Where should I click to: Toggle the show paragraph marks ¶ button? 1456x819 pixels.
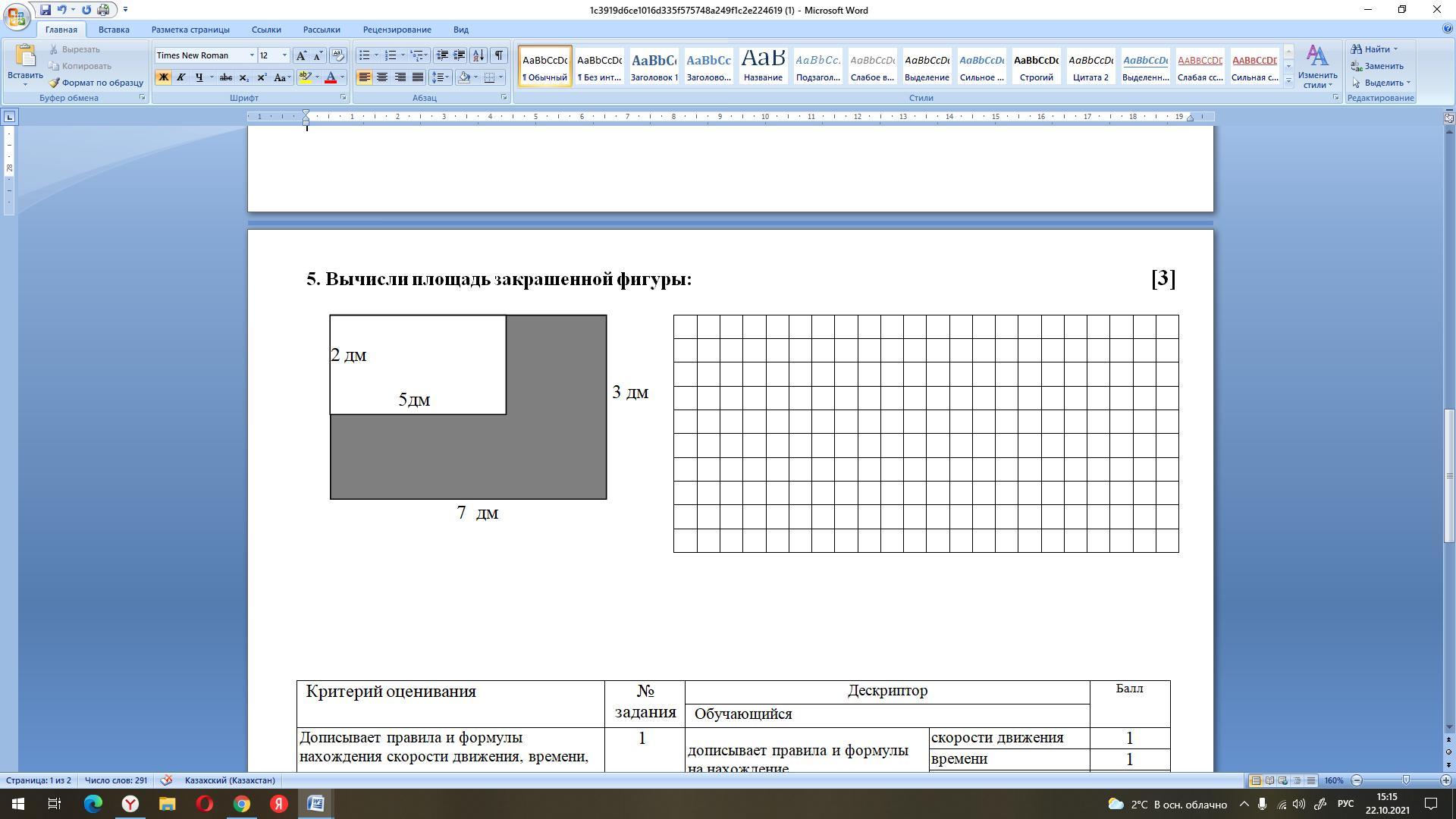point(499,55)
